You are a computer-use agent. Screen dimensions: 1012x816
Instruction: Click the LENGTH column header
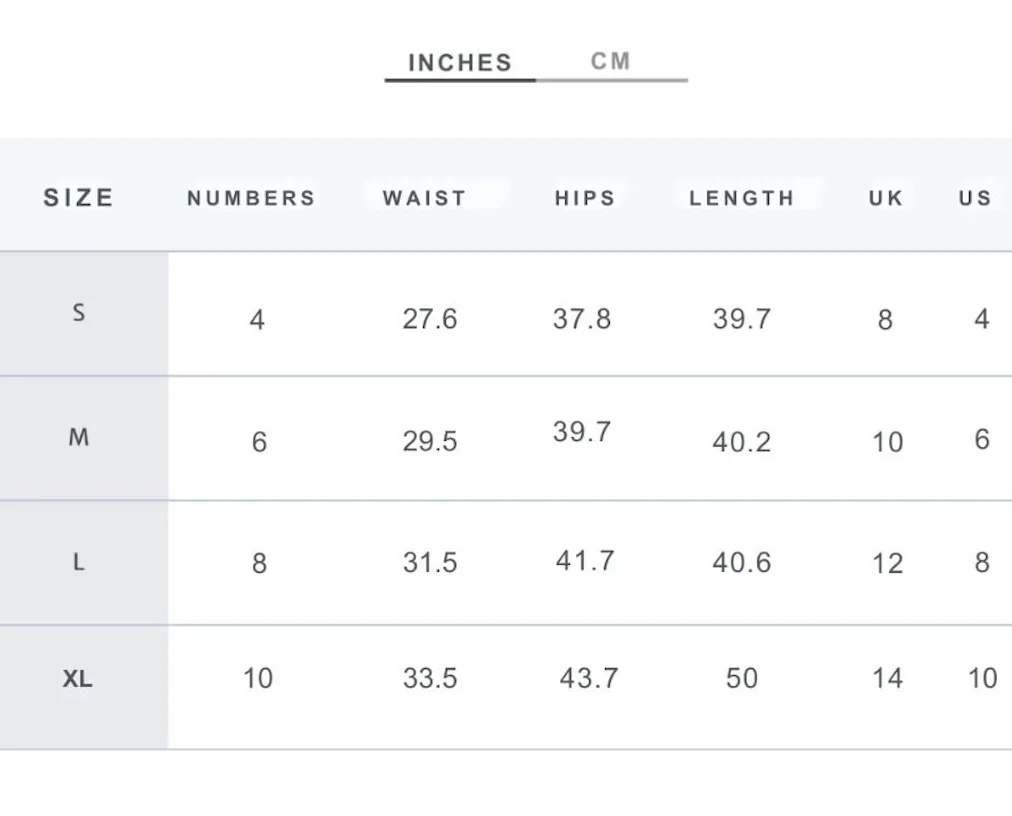point(742,198)
